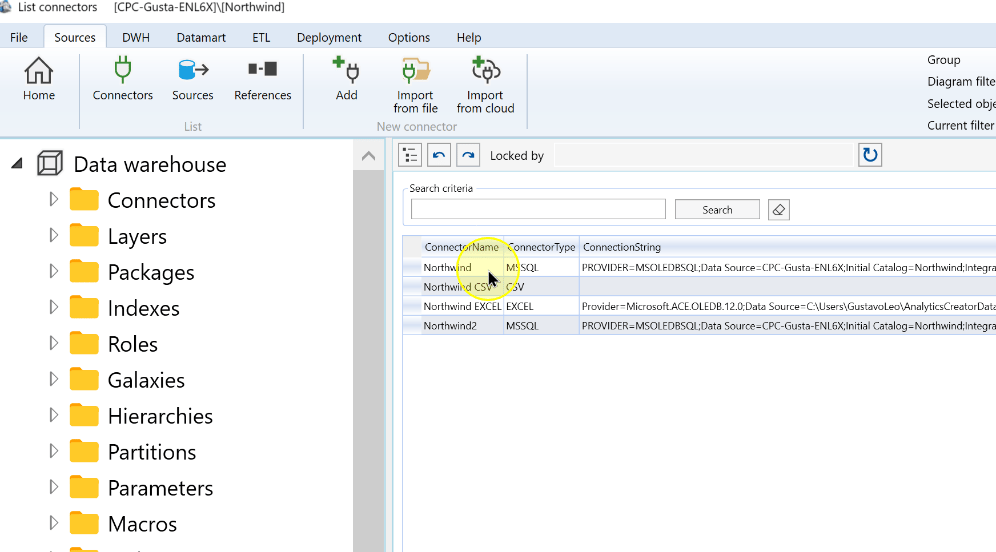Viewport: 996px width, 552px height.
Task: Import connector from file
Action: click(x=415, y=86)
